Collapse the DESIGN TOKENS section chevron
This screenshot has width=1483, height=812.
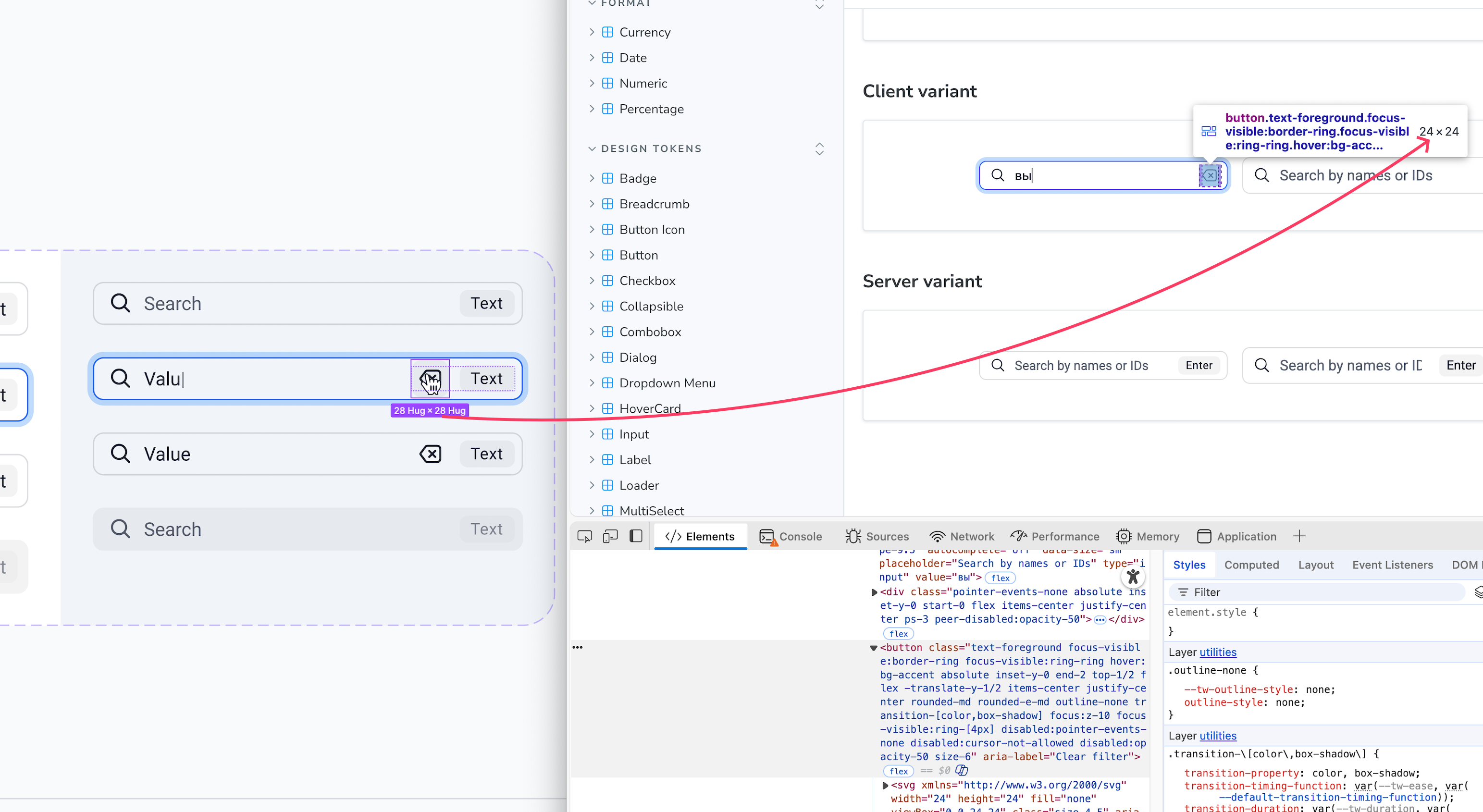(x=592, y=148)
